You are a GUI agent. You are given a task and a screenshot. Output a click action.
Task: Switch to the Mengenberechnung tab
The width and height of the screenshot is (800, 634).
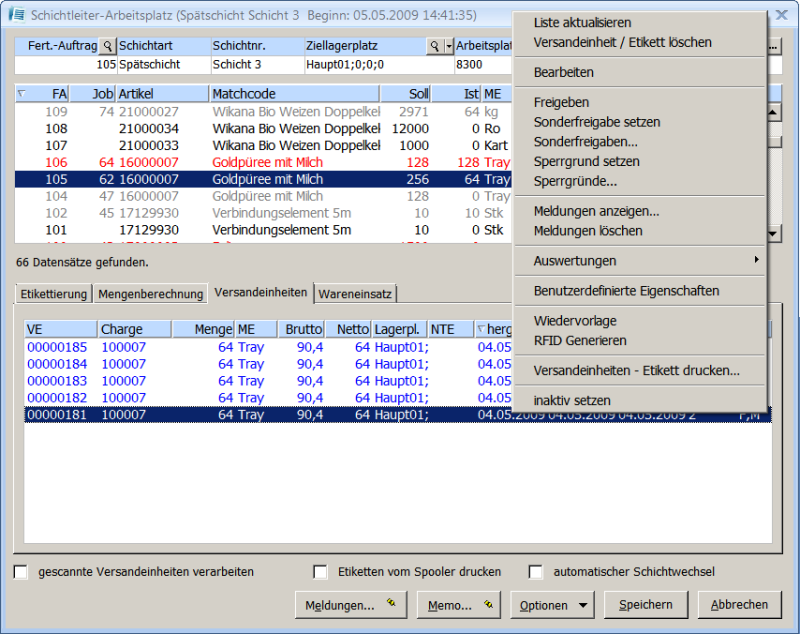(151, 294)
